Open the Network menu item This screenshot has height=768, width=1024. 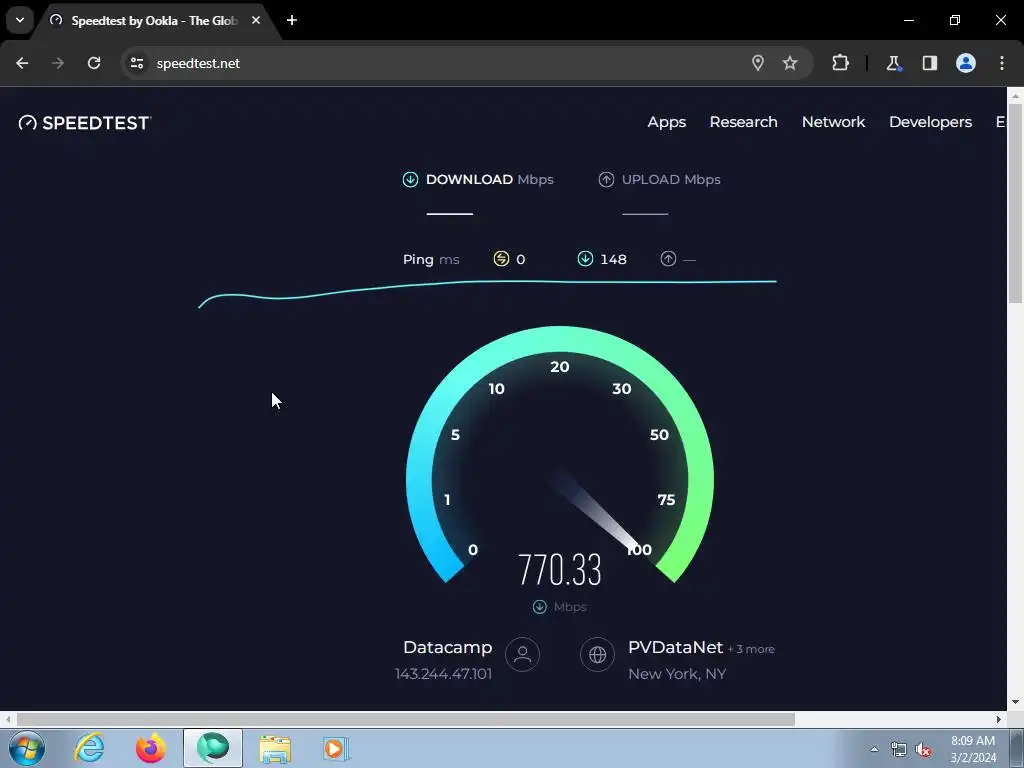click(x=833, y=122)
